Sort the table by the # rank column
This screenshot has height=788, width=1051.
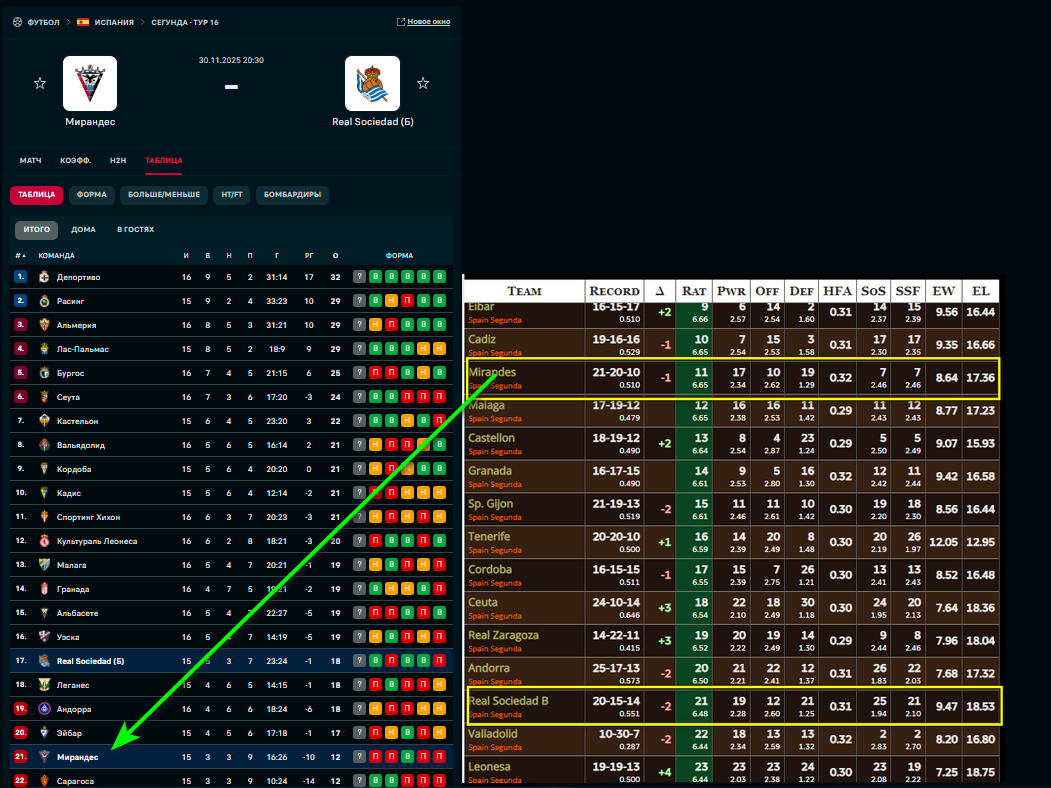20,256
